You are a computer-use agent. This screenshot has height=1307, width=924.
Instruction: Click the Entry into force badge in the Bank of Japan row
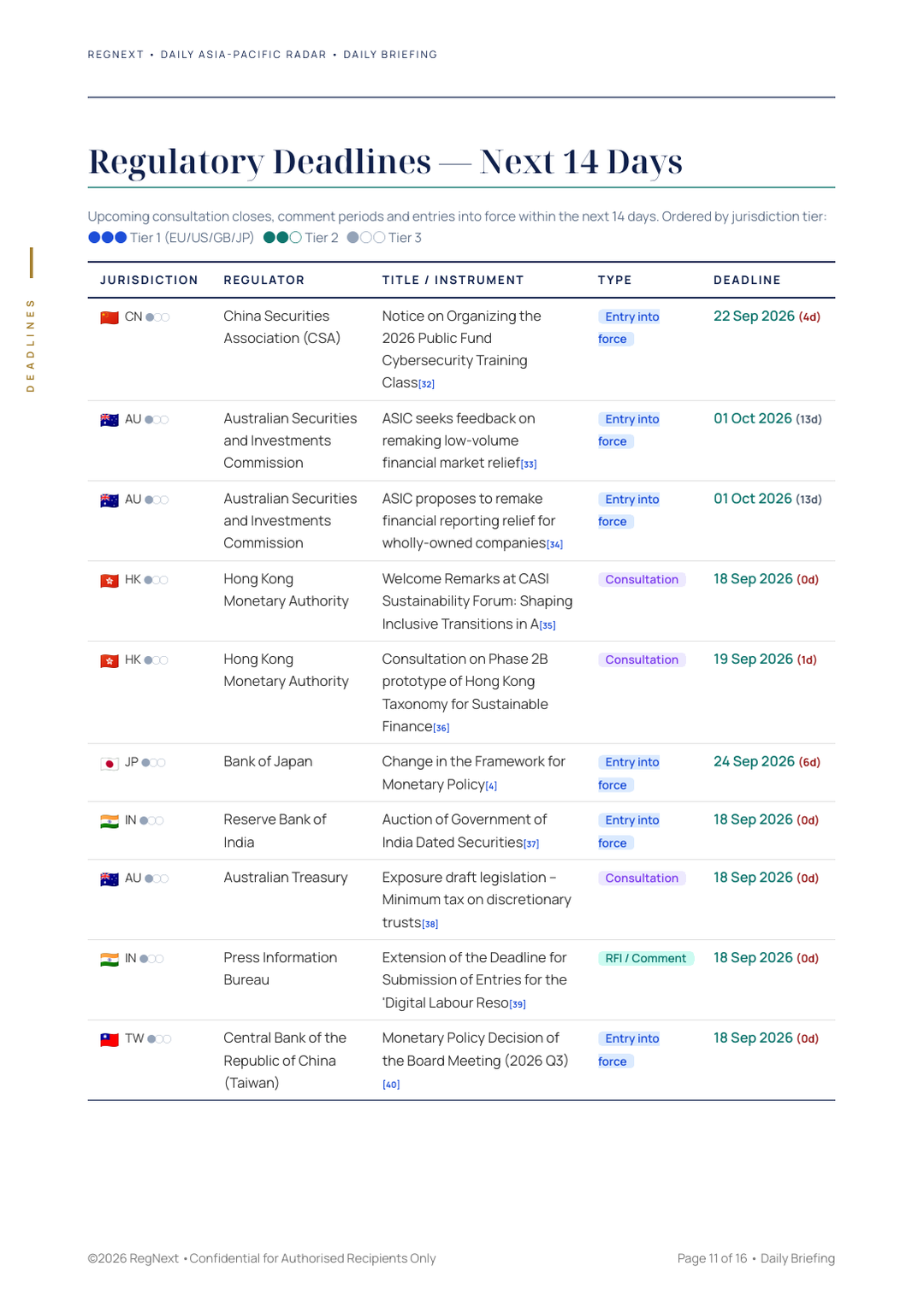tap(629, 774)
